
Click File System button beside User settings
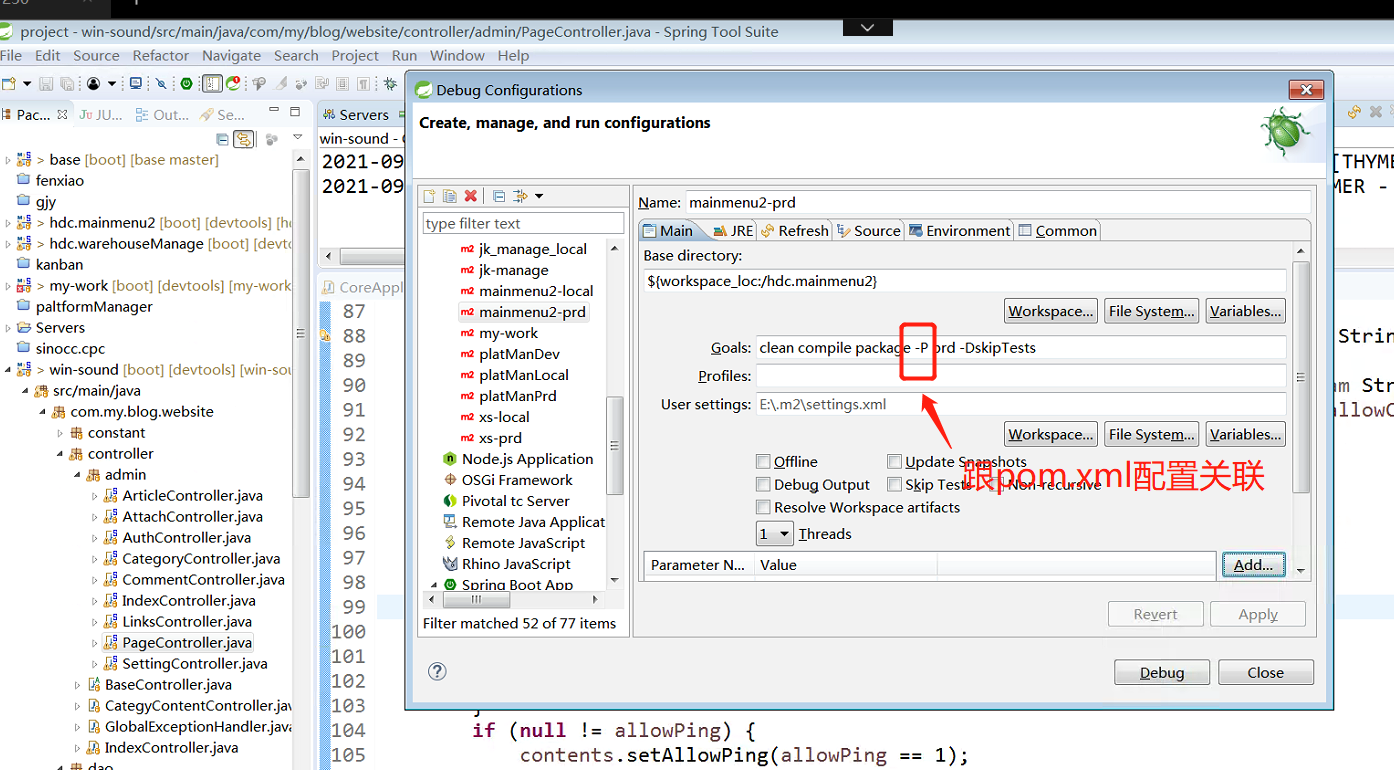click(x=1151, y=434)
